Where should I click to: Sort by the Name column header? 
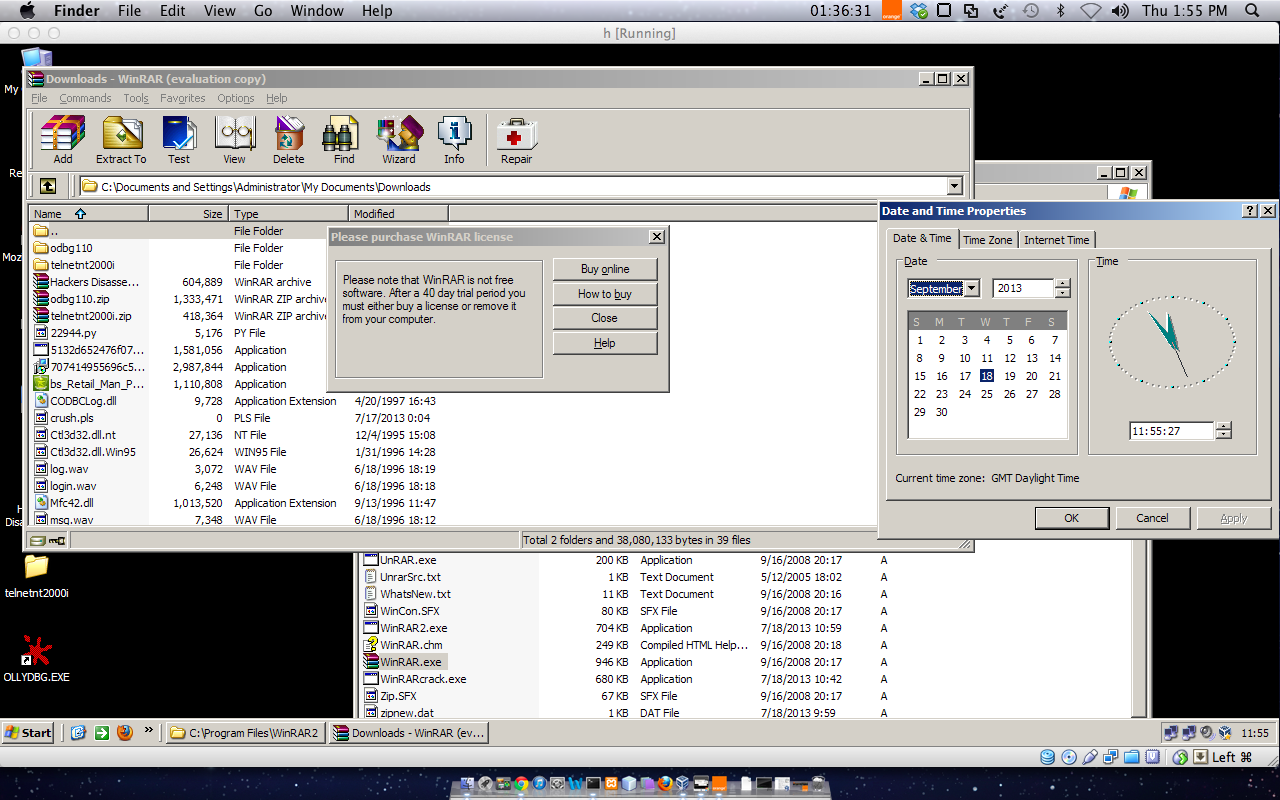[89, 214]
